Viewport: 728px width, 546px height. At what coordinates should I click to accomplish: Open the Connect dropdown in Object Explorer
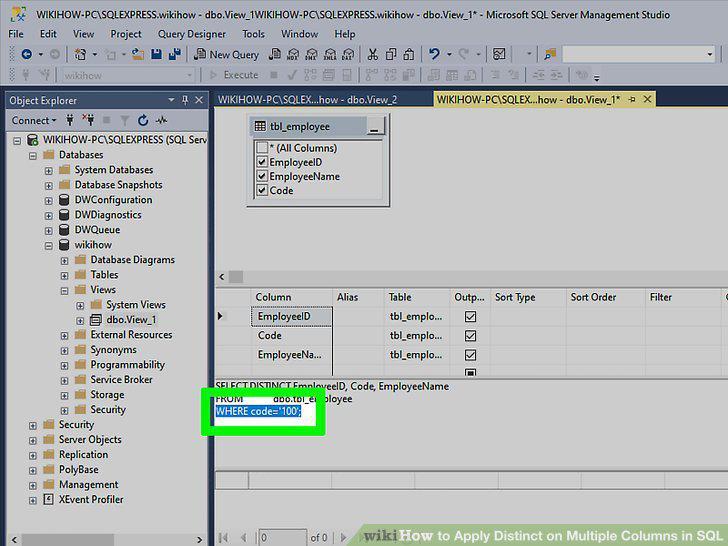click(x=33, y=121)
